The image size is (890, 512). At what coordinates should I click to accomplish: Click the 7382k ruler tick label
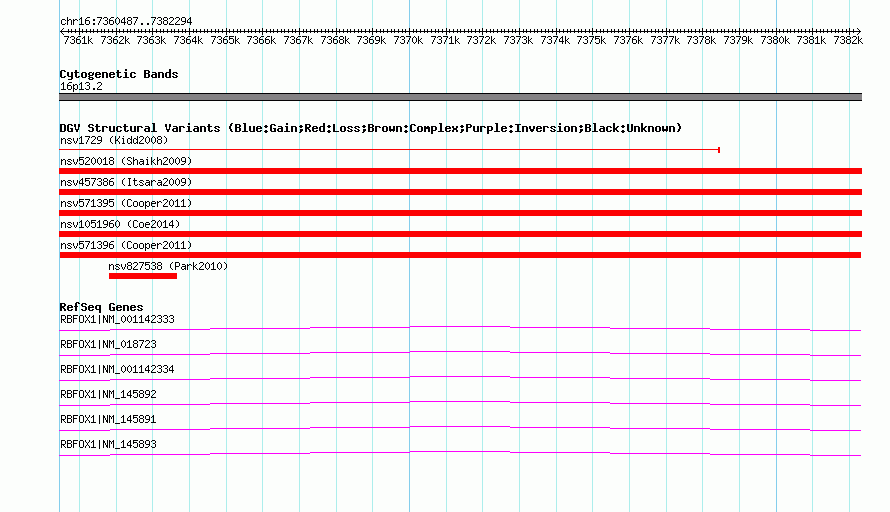pyautogui.click(x=848, y=40)
